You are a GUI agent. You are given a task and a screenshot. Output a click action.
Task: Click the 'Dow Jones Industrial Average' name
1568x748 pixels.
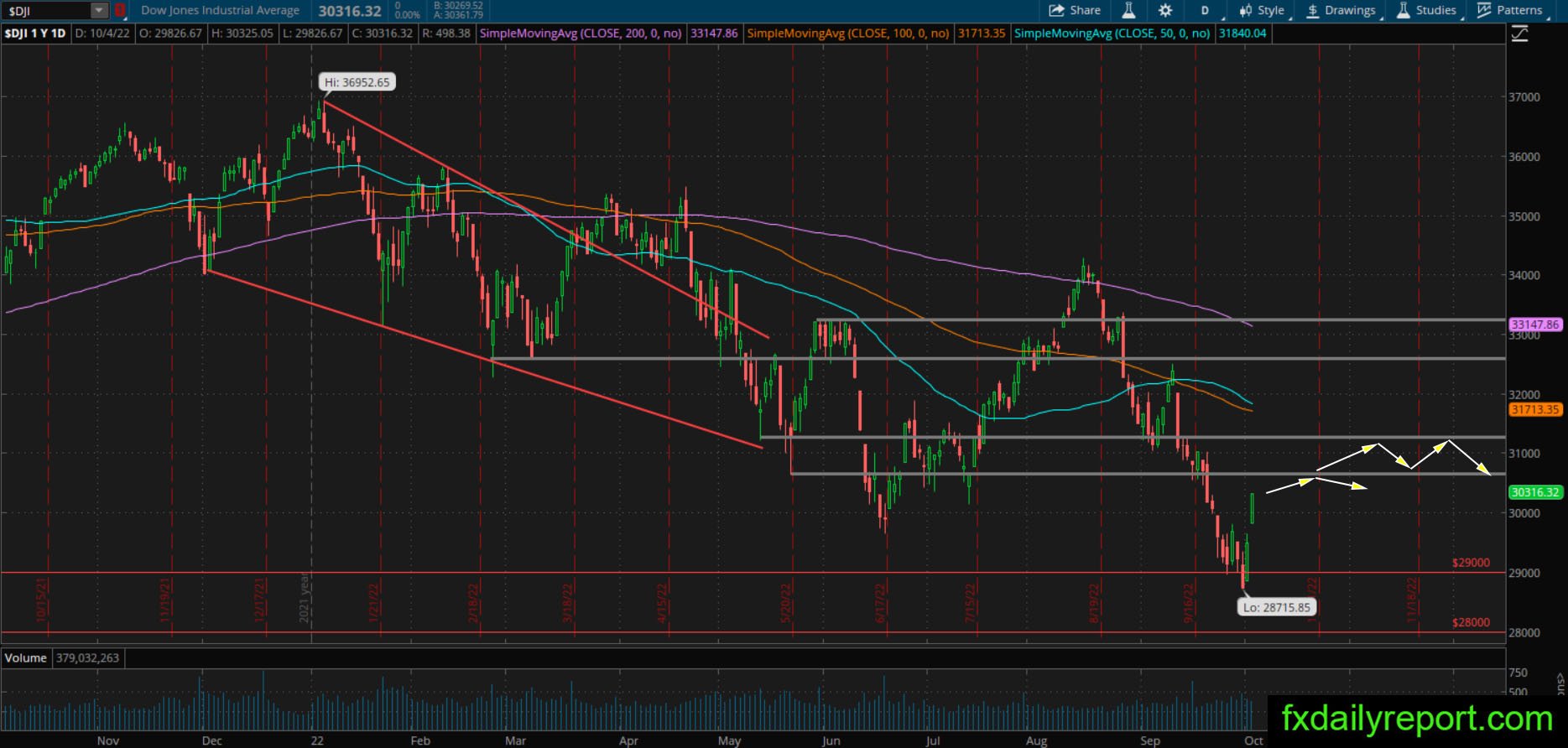pos(220,11)
